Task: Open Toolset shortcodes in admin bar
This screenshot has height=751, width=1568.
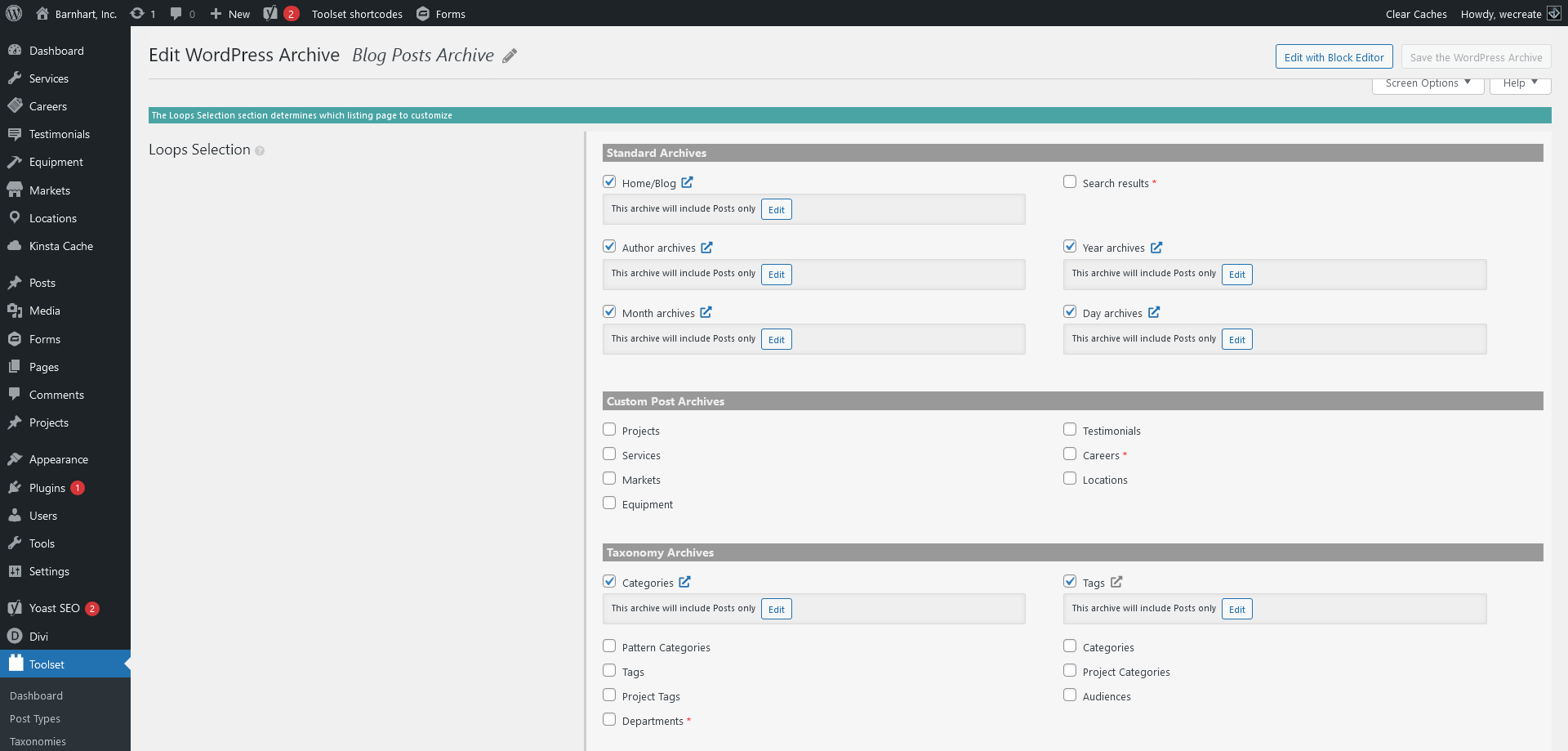Action: tap(357, 14)
